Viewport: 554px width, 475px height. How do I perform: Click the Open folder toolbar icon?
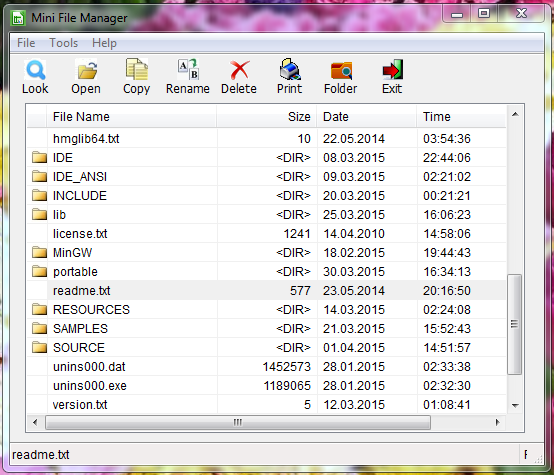pos(87,70)
